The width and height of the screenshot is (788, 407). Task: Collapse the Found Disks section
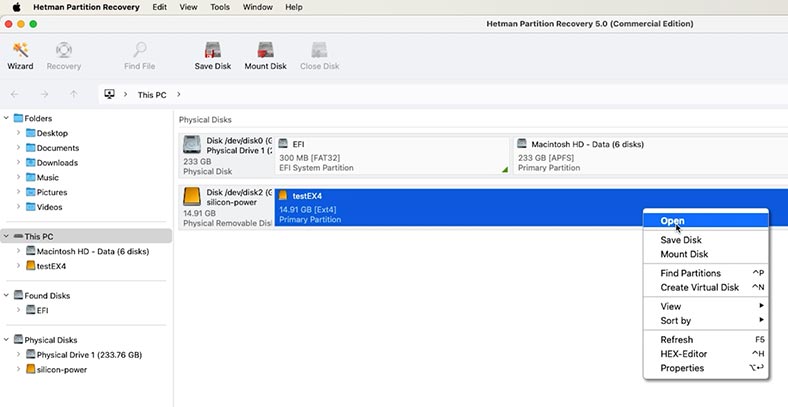tap(6, 295)
